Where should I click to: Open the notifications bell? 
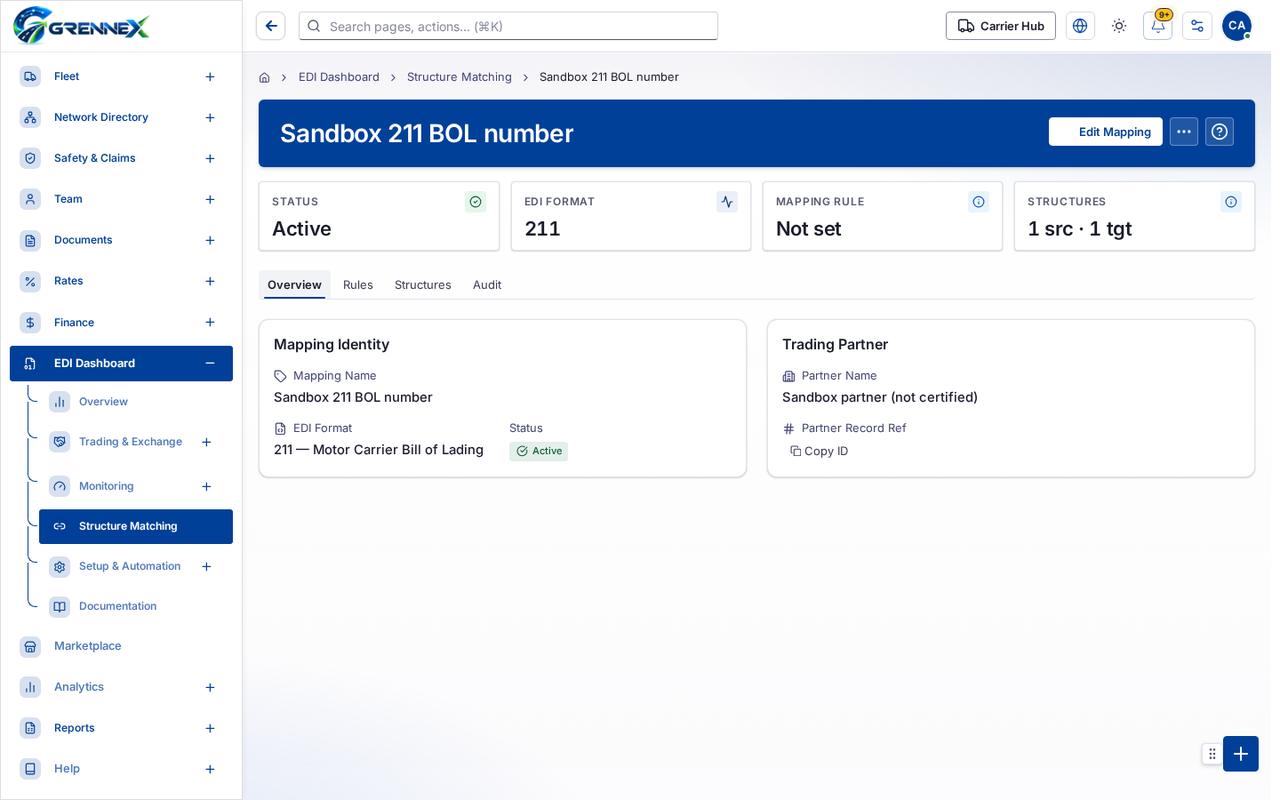[x=1158, y=26]
